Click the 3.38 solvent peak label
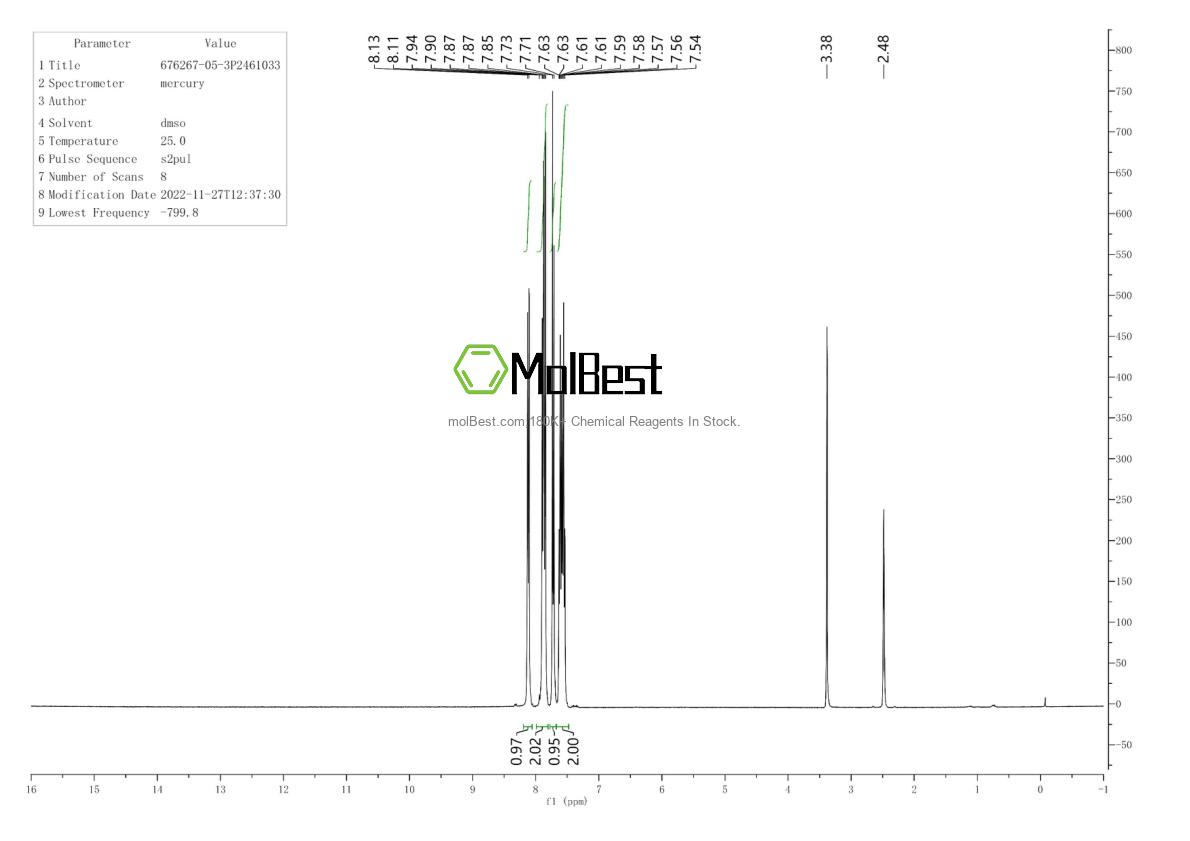Image resolution: width=1190 pixels, height=841 pixels. click(828, 47)
